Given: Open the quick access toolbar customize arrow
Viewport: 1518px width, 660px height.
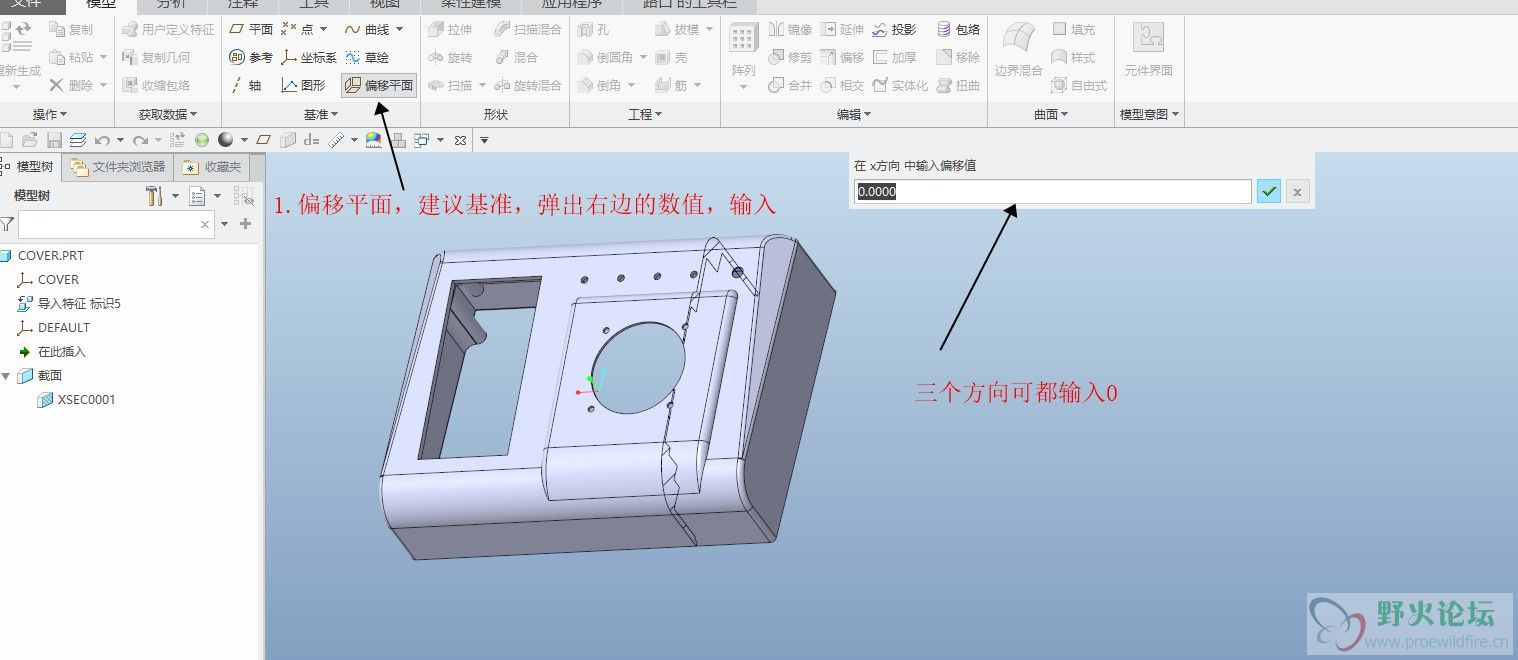Looking at the screenshot, I should click(484, 140).
